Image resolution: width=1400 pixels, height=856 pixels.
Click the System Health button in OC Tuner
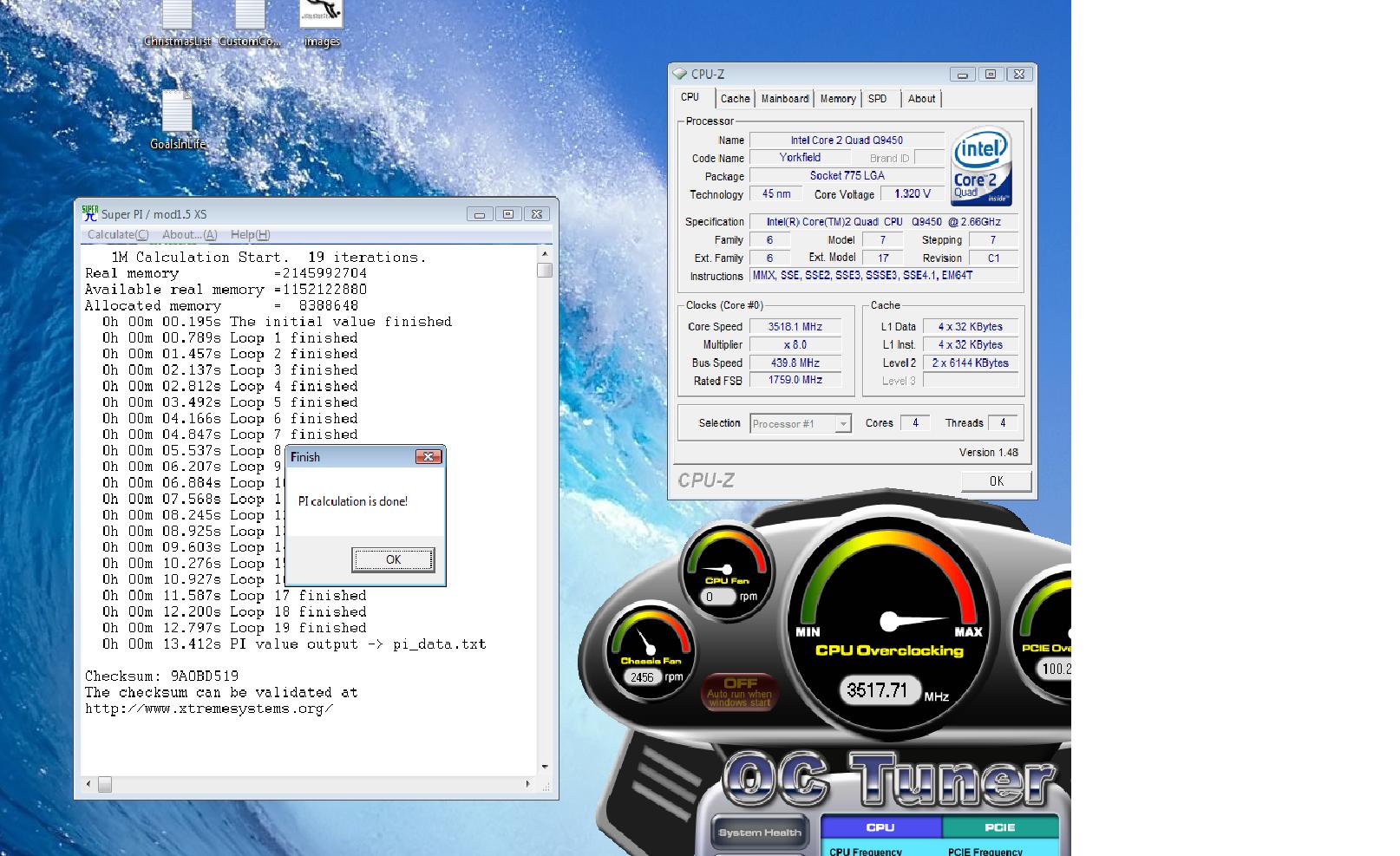pyautogui.click(x=760, y=833)
